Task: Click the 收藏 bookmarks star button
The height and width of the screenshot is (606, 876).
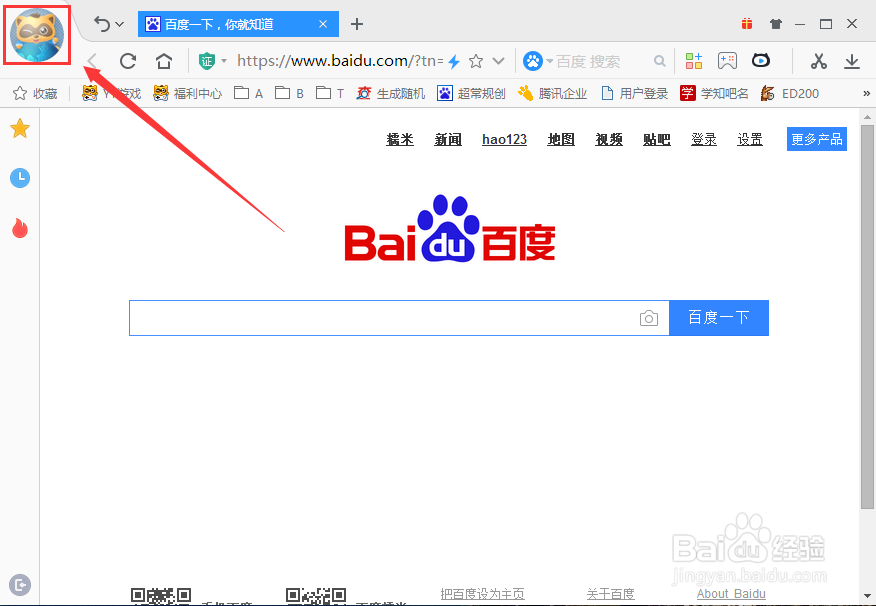Action: [35, 93]
